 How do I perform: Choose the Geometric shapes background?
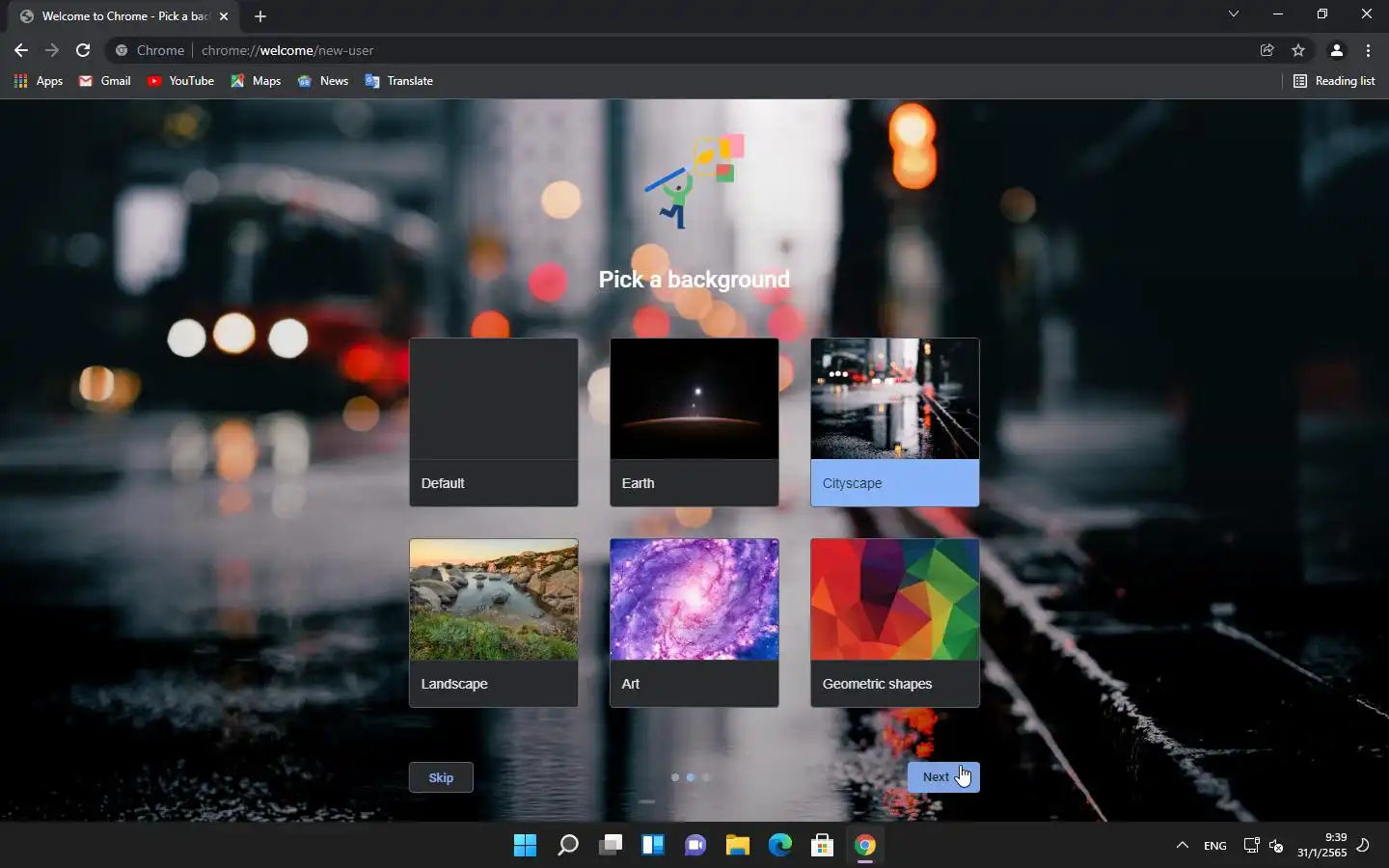[895, 623]
